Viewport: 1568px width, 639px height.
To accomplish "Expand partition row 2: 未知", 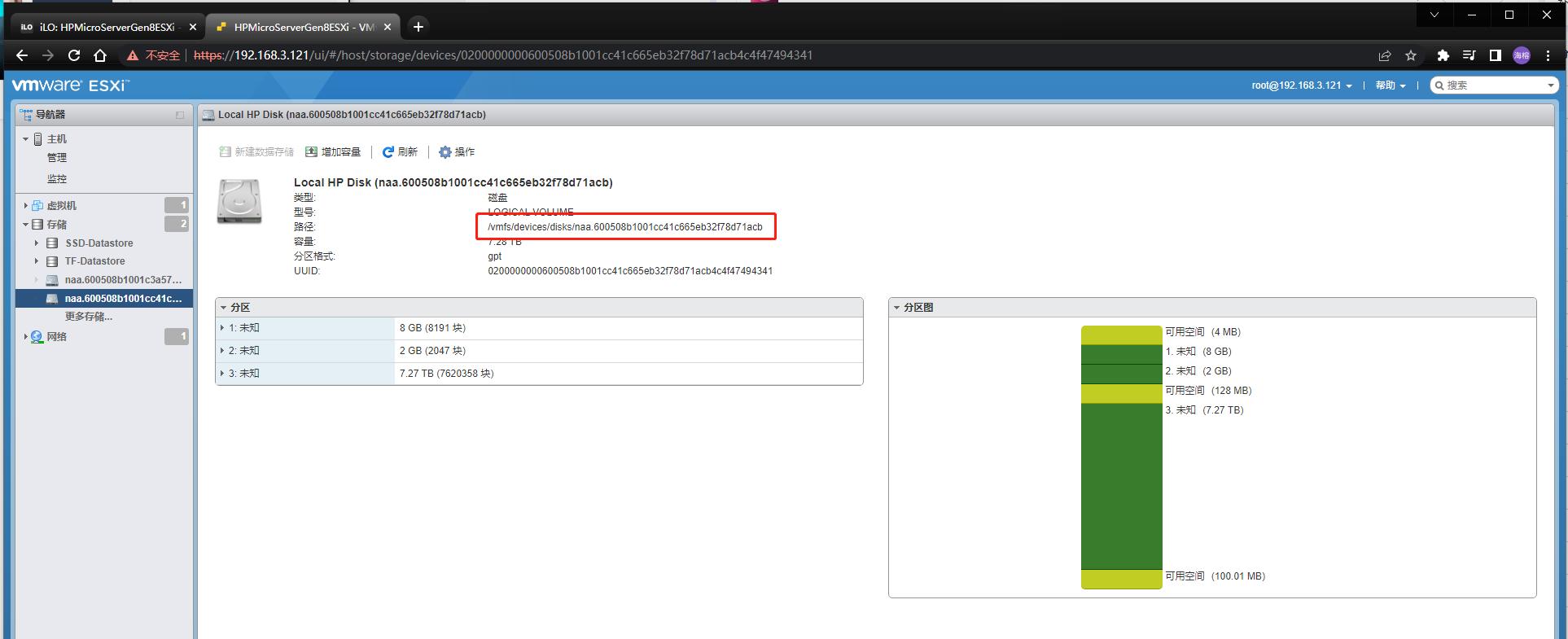I will click(x=222, y=351).
